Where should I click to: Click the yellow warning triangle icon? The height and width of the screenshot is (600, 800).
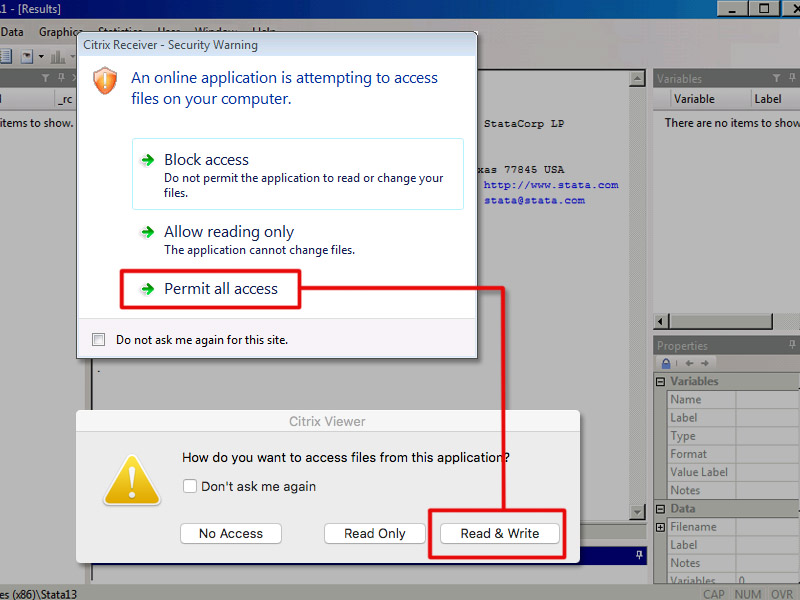[132, 481]
